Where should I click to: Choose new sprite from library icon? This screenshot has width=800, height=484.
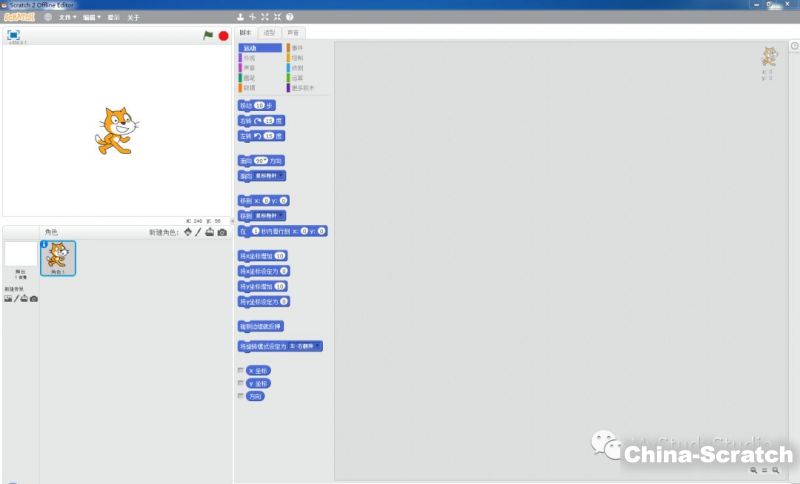tap(186, 232)
